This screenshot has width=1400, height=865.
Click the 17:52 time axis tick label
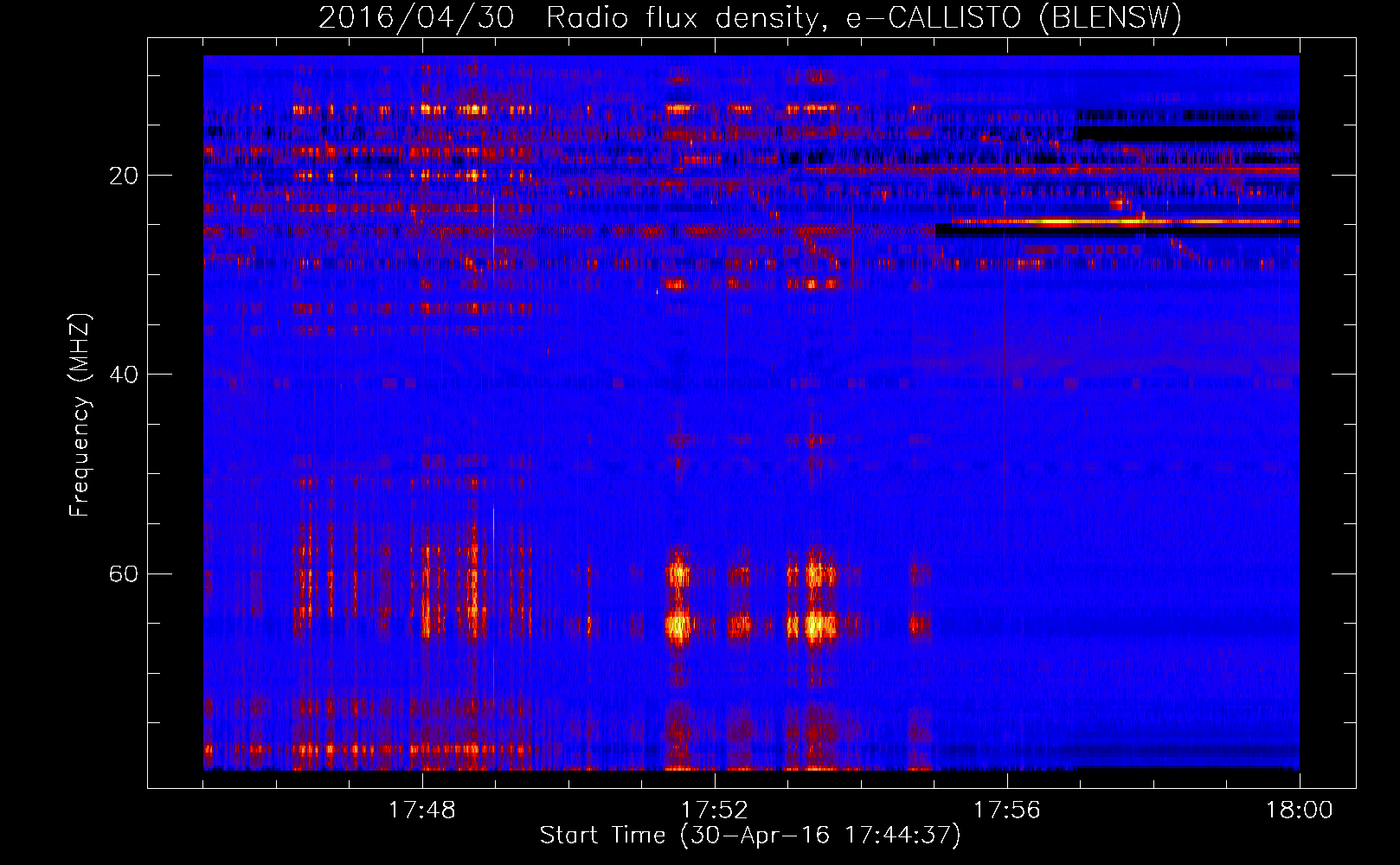tap(715, 810)
